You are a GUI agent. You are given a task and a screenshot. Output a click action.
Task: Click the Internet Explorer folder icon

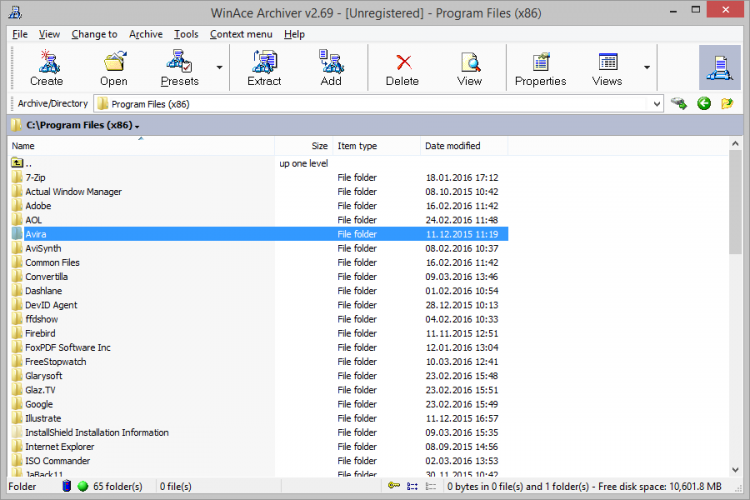pos(17,446)
